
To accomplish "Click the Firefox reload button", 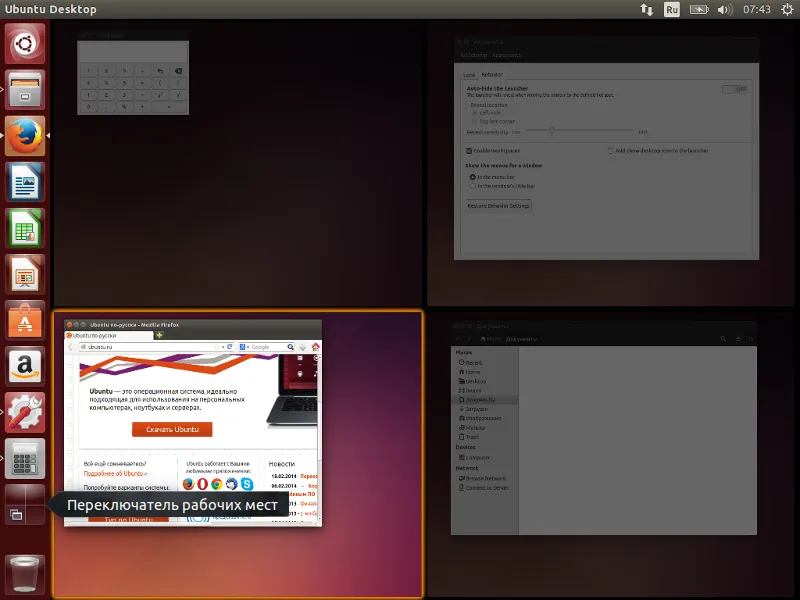I will pos(230,347).
